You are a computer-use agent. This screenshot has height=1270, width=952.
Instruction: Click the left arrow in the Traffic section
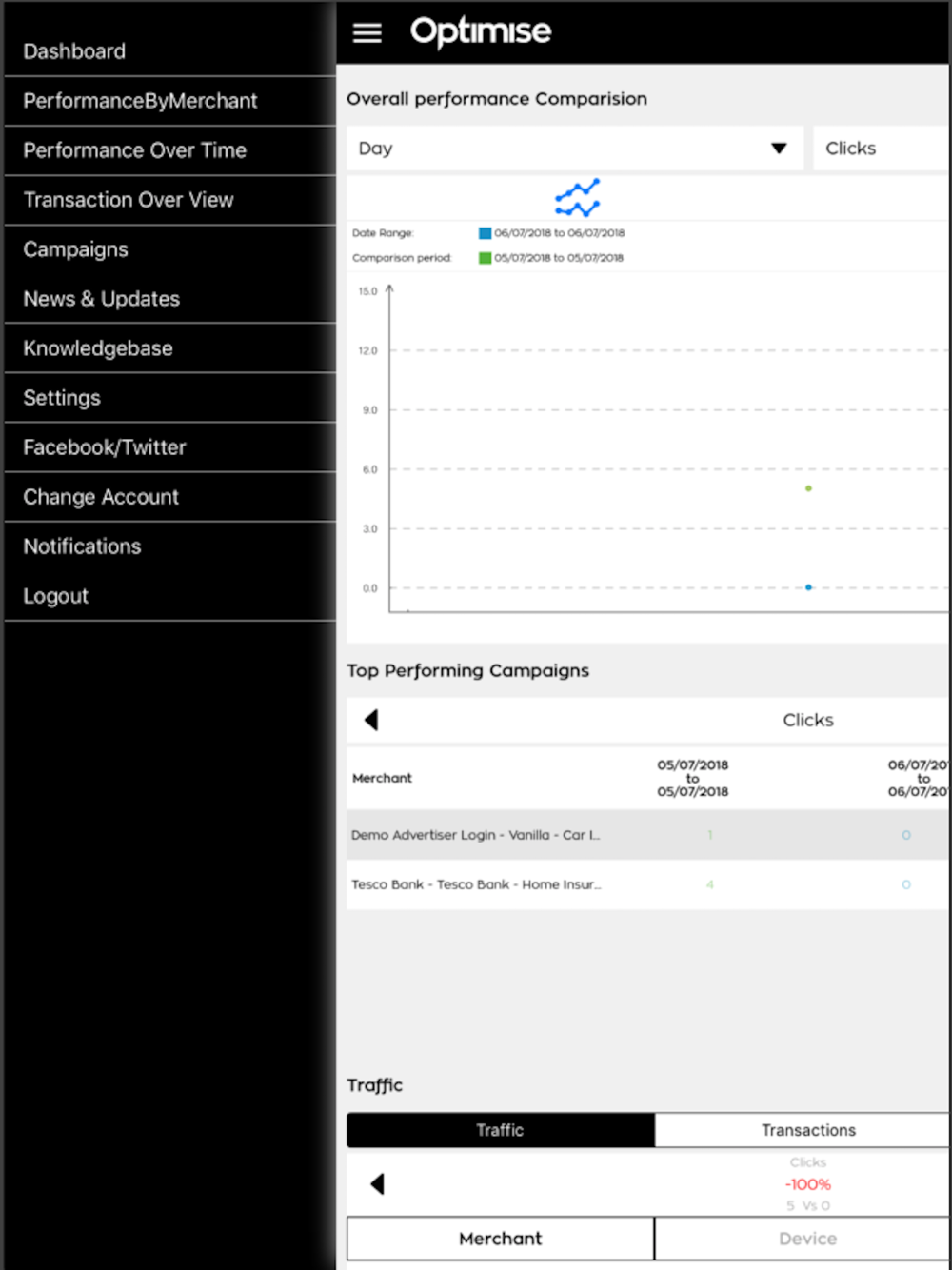[x=377, y=1183]
